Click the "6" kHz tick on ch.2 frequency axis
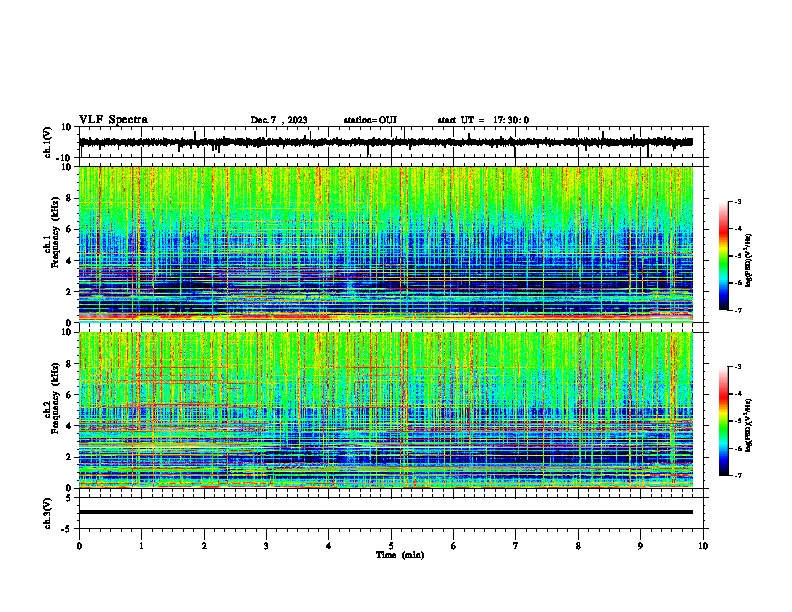Image resolution: width=792 pixels, height=612 pixels. coord(69,395)
